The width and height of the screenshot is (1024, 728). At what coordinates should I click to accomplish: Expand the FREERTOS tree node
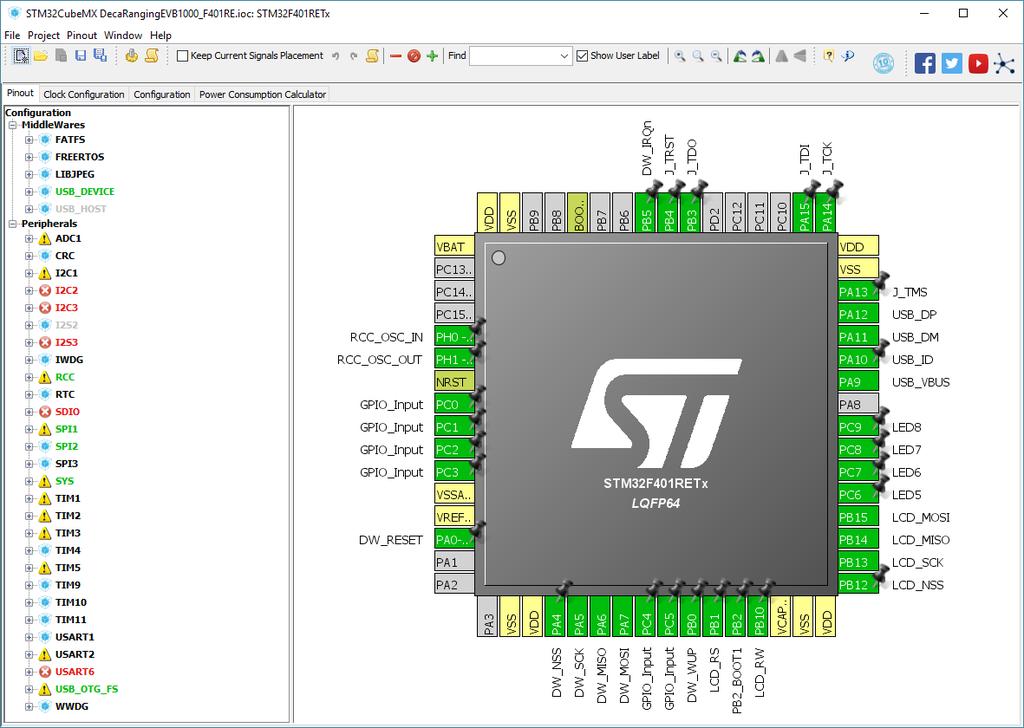click(x=29, y=157)
